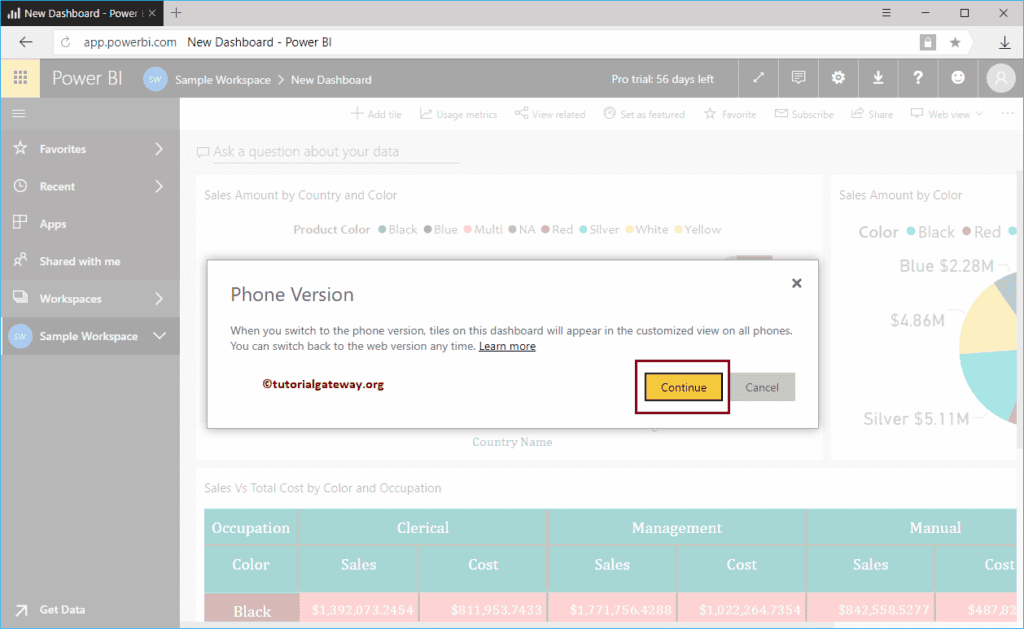This screenshot has height=629, width=1024.
Task: Select Sample Workspace in navigation pane
Action: [x=90, y=336]
